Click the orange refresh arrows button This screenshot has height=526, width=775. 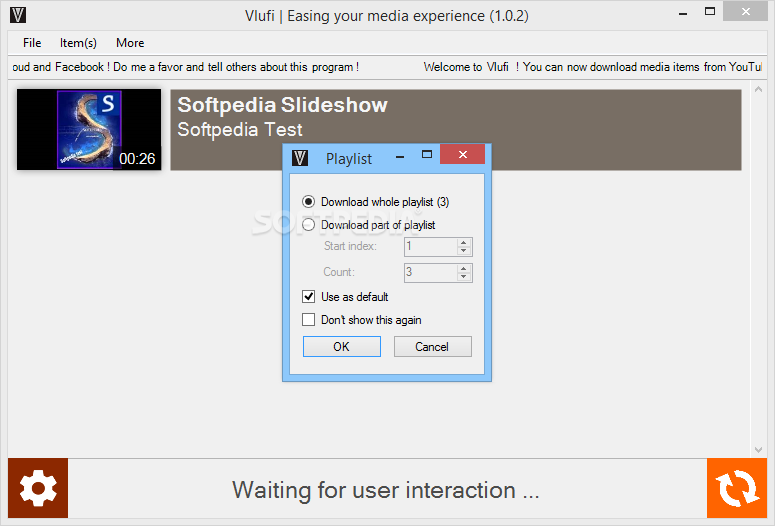click(x=737, y=488)
